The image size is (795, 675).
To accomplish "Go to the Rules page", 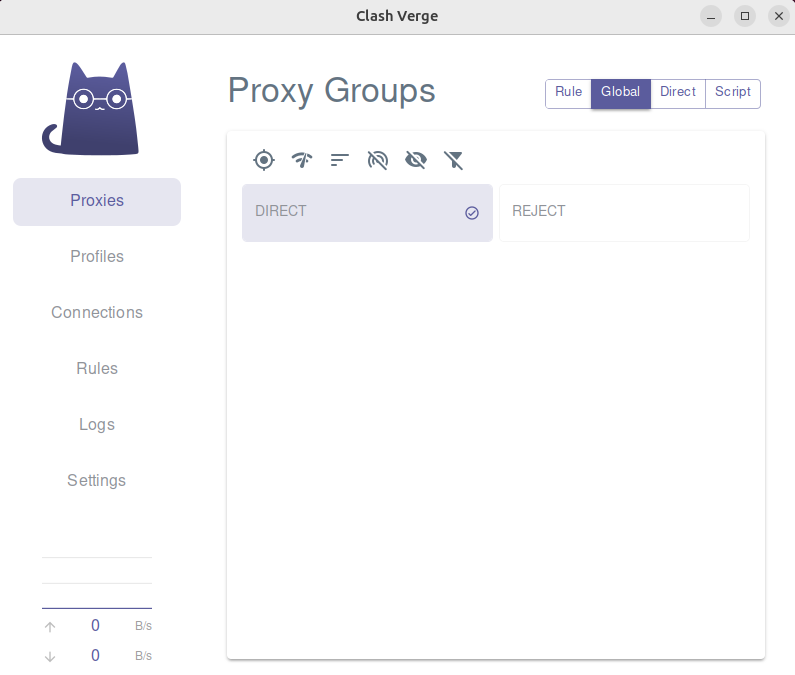I will click(x=97, y=369).
